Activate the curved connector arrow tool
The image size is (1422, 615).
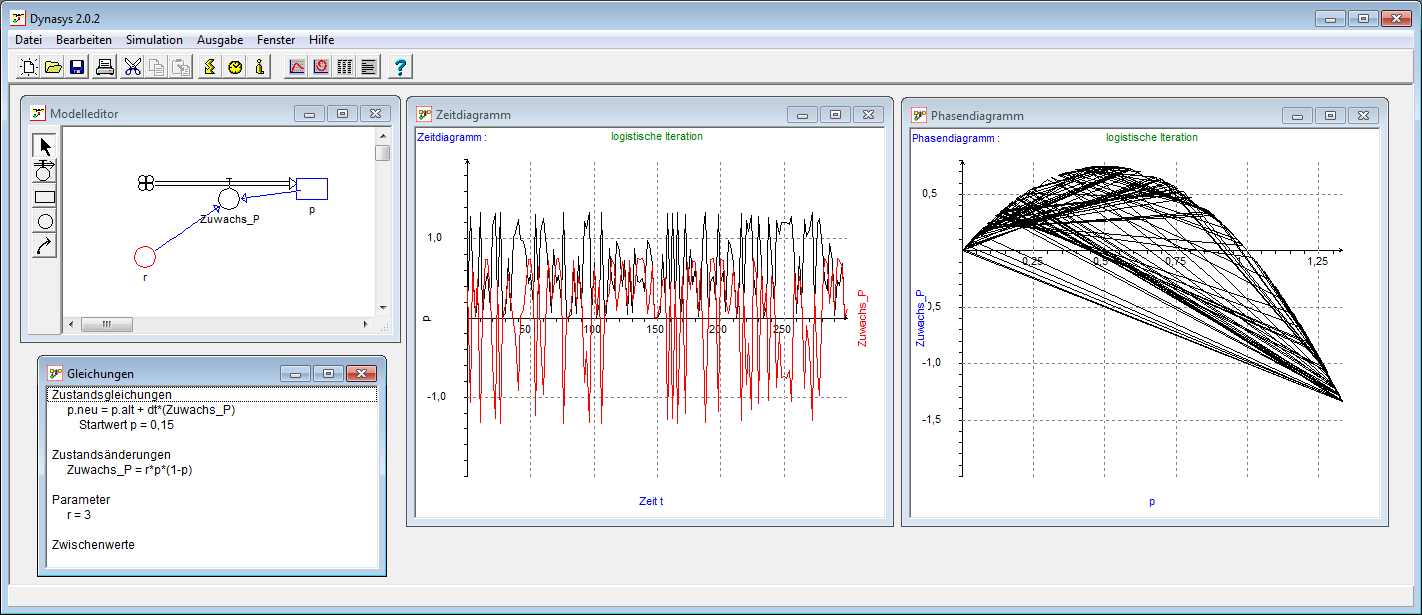point(44,246)
